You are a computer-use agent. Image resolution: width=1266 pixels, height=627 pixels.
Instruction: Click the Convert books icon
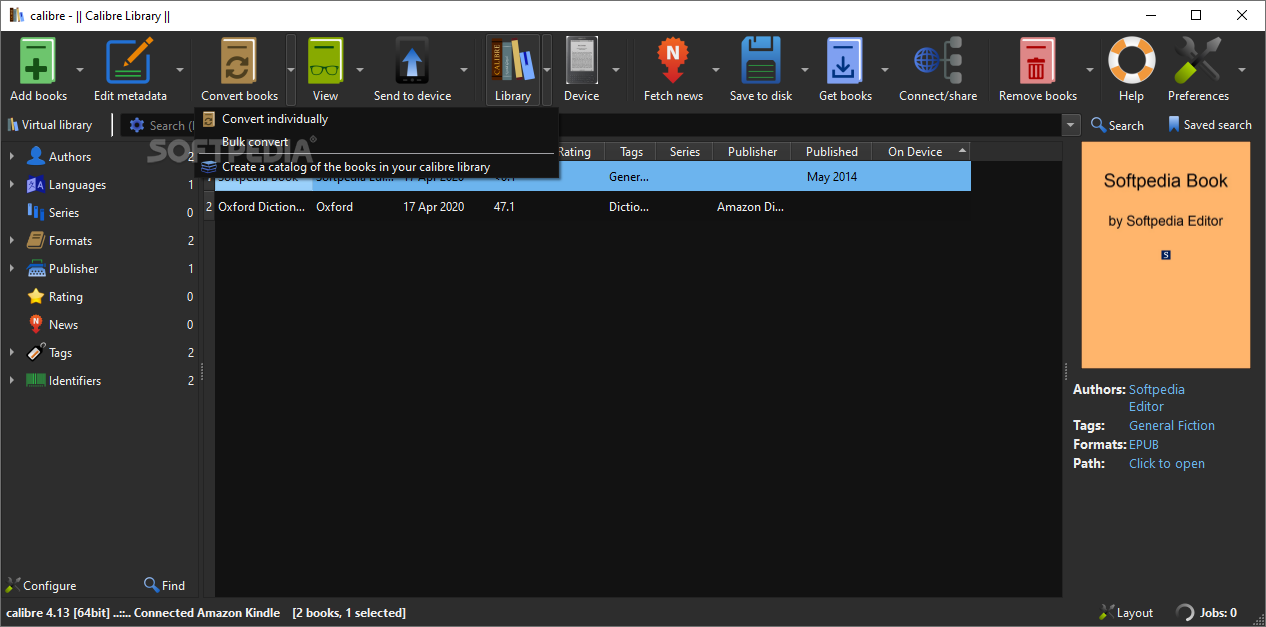(239, 61)
